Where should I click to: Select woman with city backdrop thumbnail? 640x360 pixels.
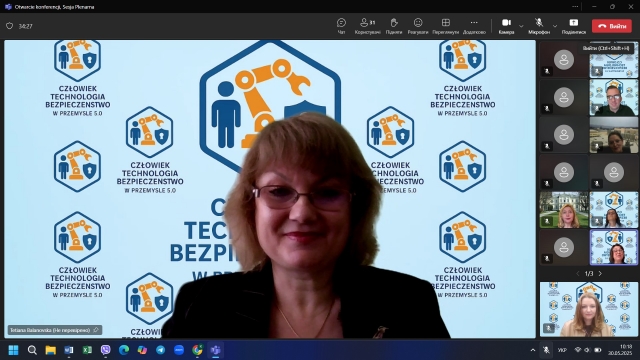coord(613,135)
